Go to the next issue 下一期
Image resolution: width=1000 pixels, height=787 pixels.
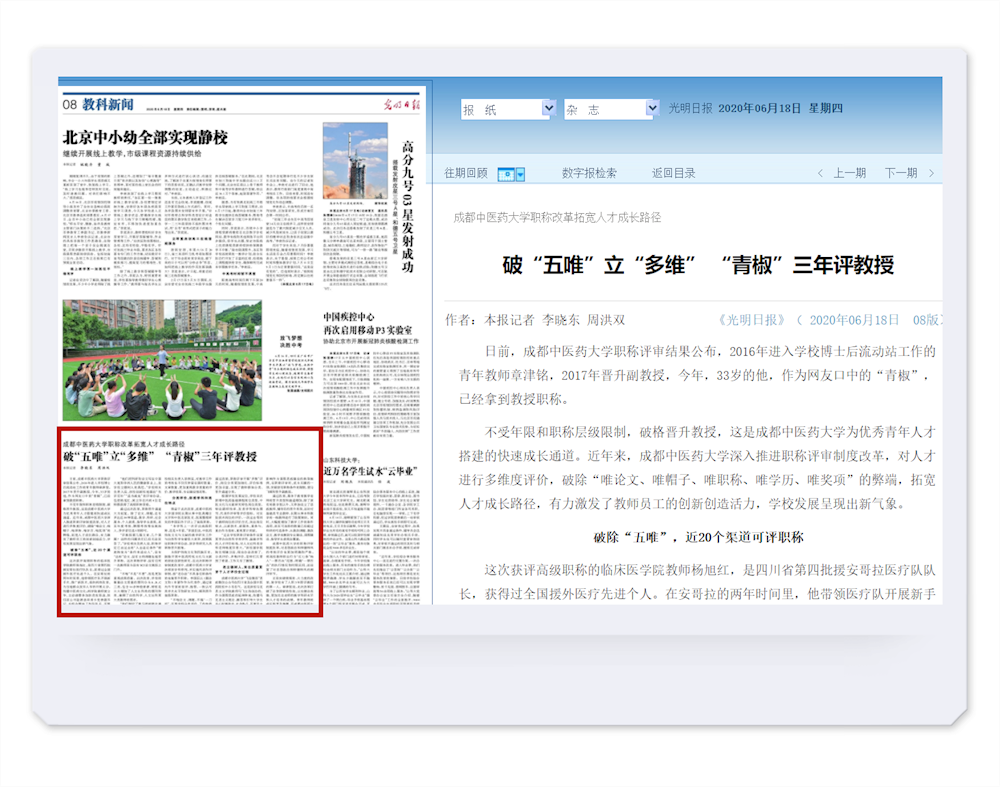(x=909, y=173)
